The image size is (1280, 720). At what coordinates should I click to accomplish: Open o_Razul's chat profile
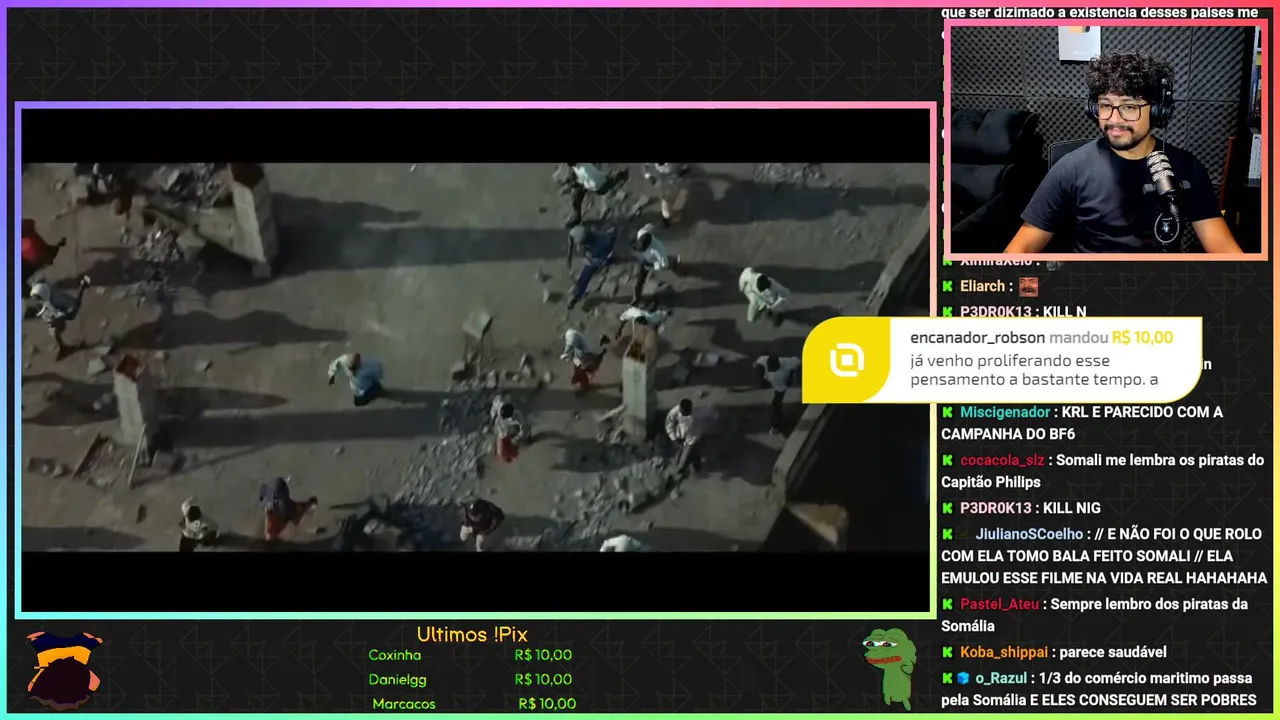tap(1001, 678)
